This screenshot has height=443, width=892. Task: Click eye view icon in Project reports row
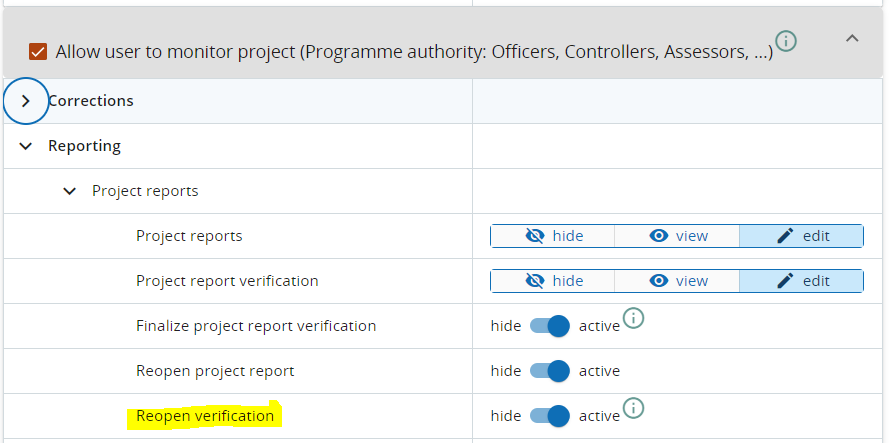659,236
